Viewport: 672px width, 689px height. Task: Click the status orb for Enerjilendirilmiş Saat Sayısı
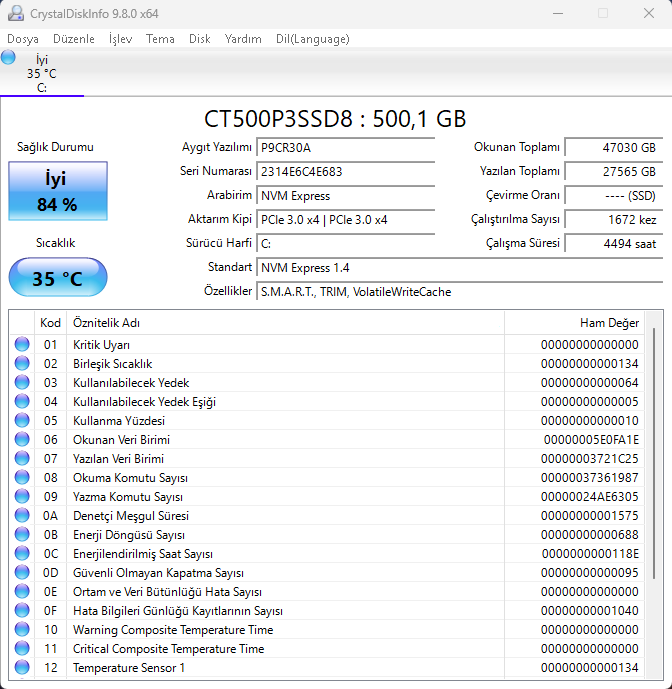(x=22, y=553)
